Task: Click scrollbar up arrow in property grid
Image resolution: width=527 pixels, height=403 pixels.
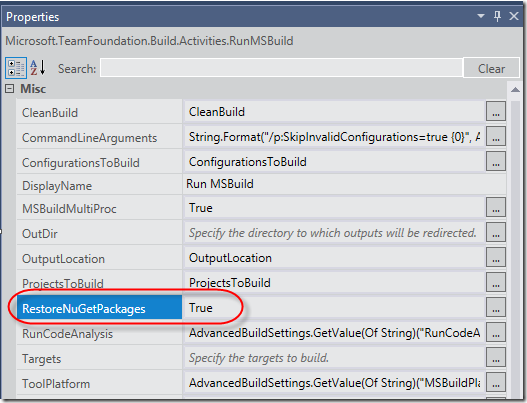Action: (x=515, y=90)
